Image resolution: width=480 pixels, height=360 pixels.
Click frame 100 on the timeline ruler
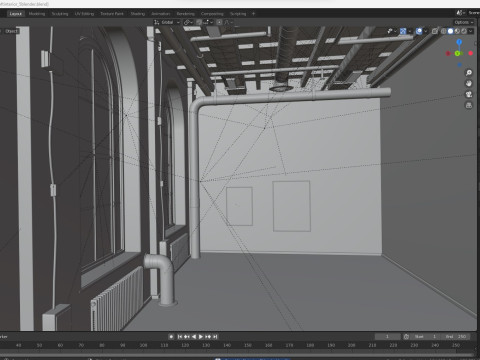(143, 345)
